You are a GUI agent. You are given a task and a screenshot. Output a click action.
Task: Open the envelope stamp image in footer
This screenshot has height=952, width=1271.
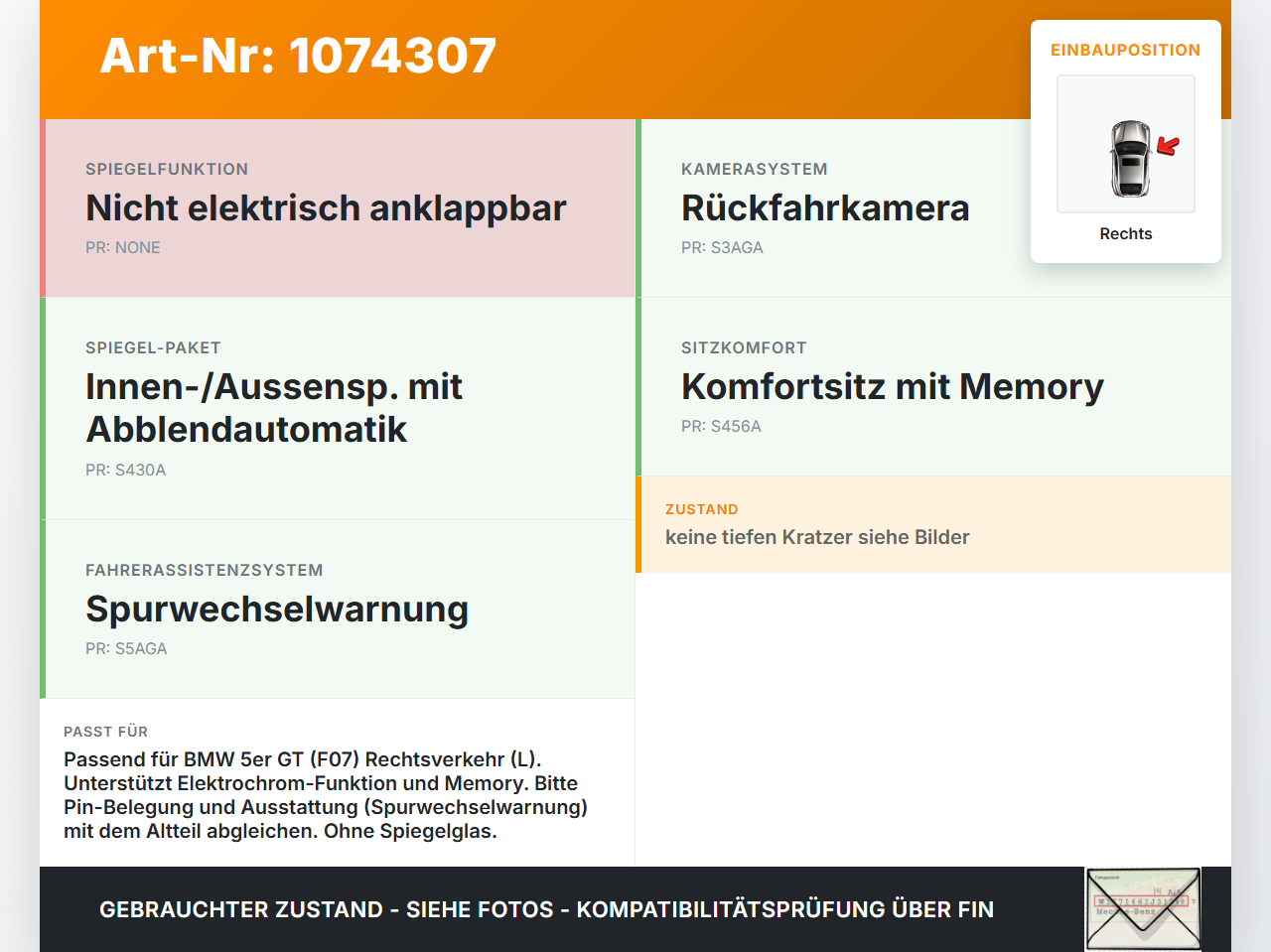pyautogui.click(x=1143, y=909)
